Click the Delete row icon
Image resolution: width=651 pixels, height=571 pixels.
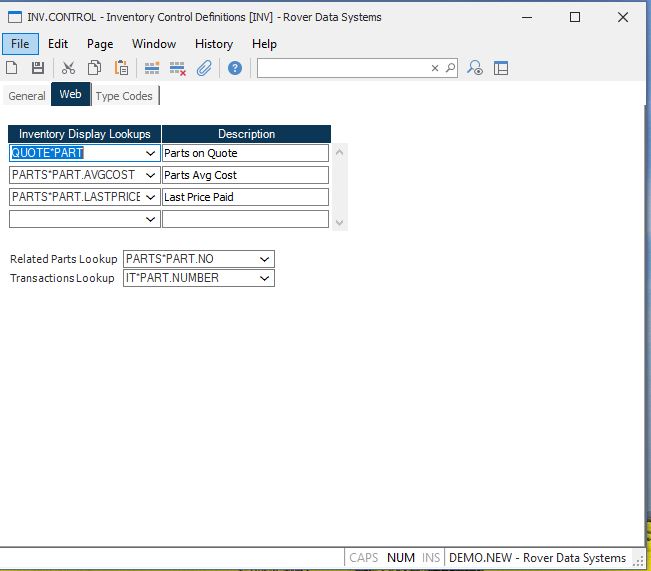click(x=178, y=68)
